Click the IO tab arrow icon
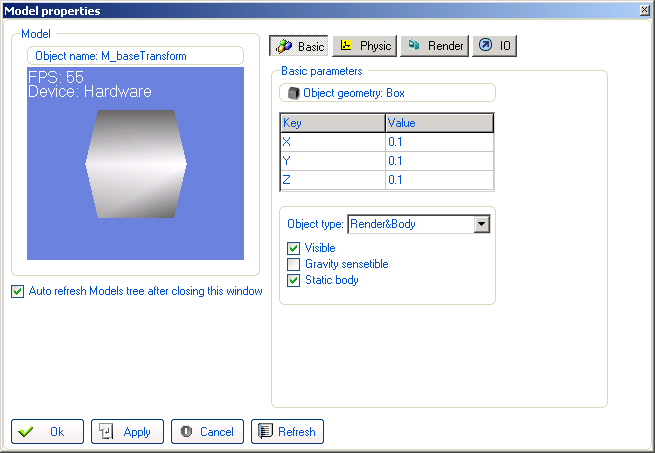655x453 pixels. pos(484,46)
